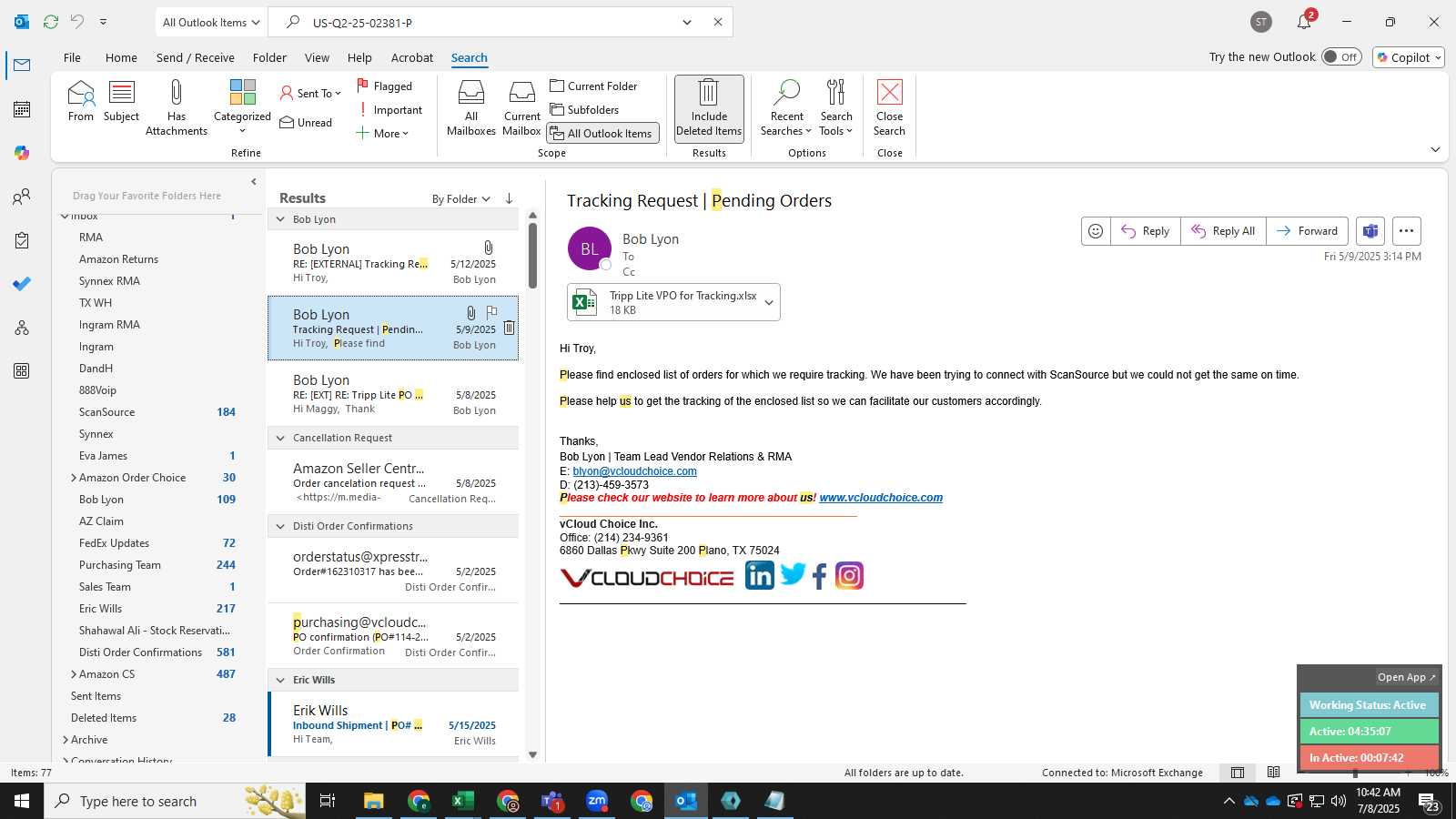Set search scope to All Mailboxes
This screenshot has height=819, width=1456.
pos(471,107)
